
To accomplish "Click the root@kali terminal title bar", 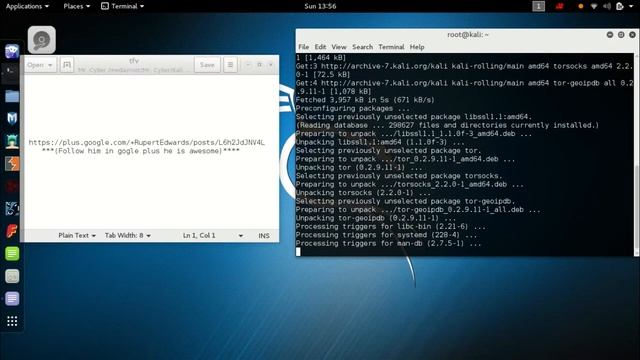I will tap(467, 35).
